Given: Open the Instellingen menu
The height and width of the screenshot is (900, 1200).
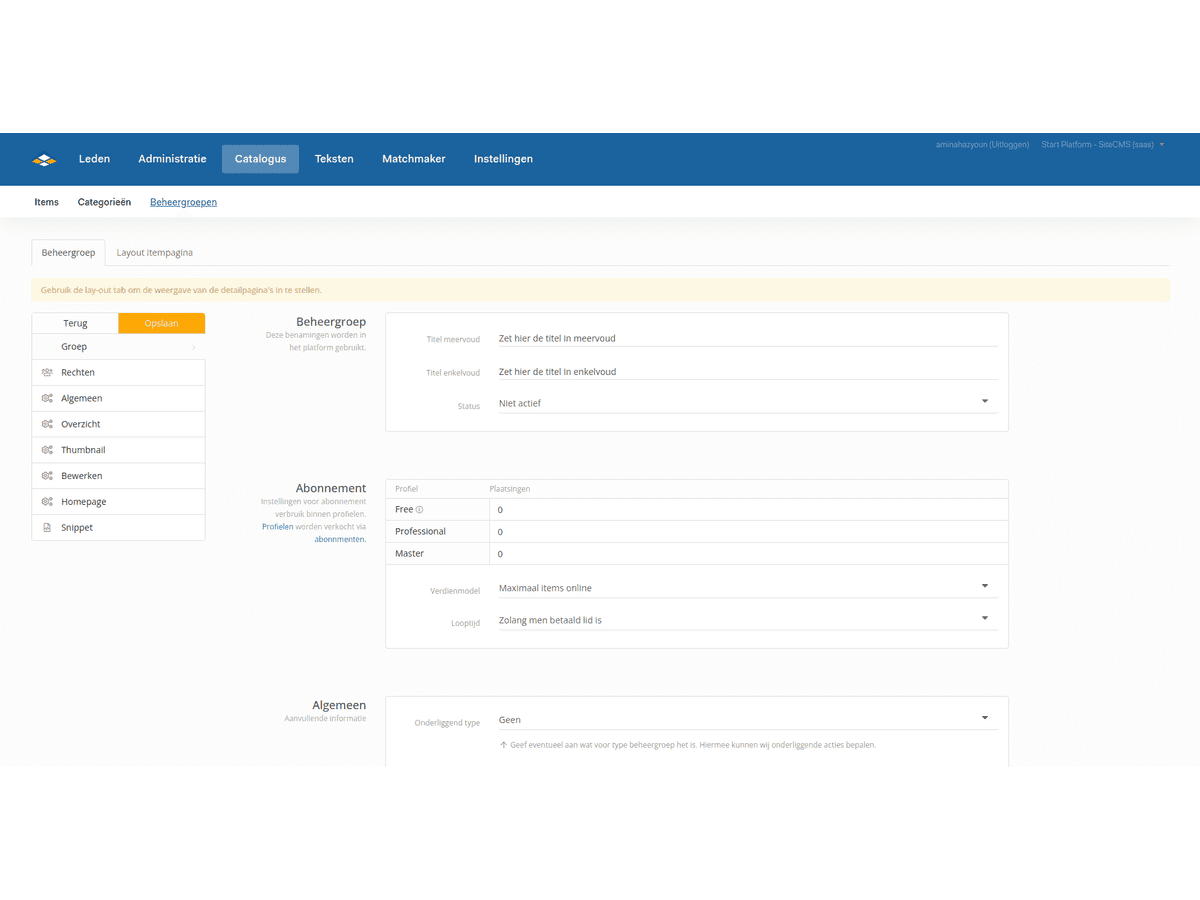Looking at the screenshot, I should coord(503,159).
